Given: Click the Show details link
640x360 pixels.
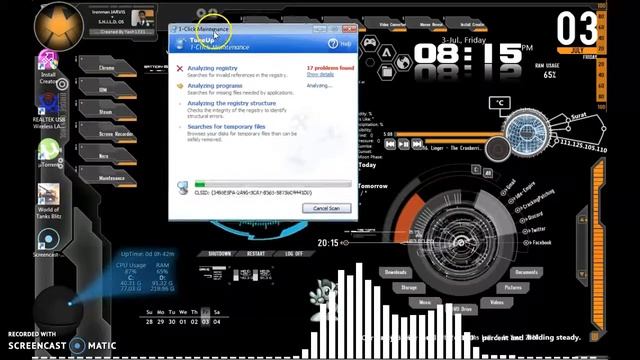Looking at the screenshot, I should (320, 74).
